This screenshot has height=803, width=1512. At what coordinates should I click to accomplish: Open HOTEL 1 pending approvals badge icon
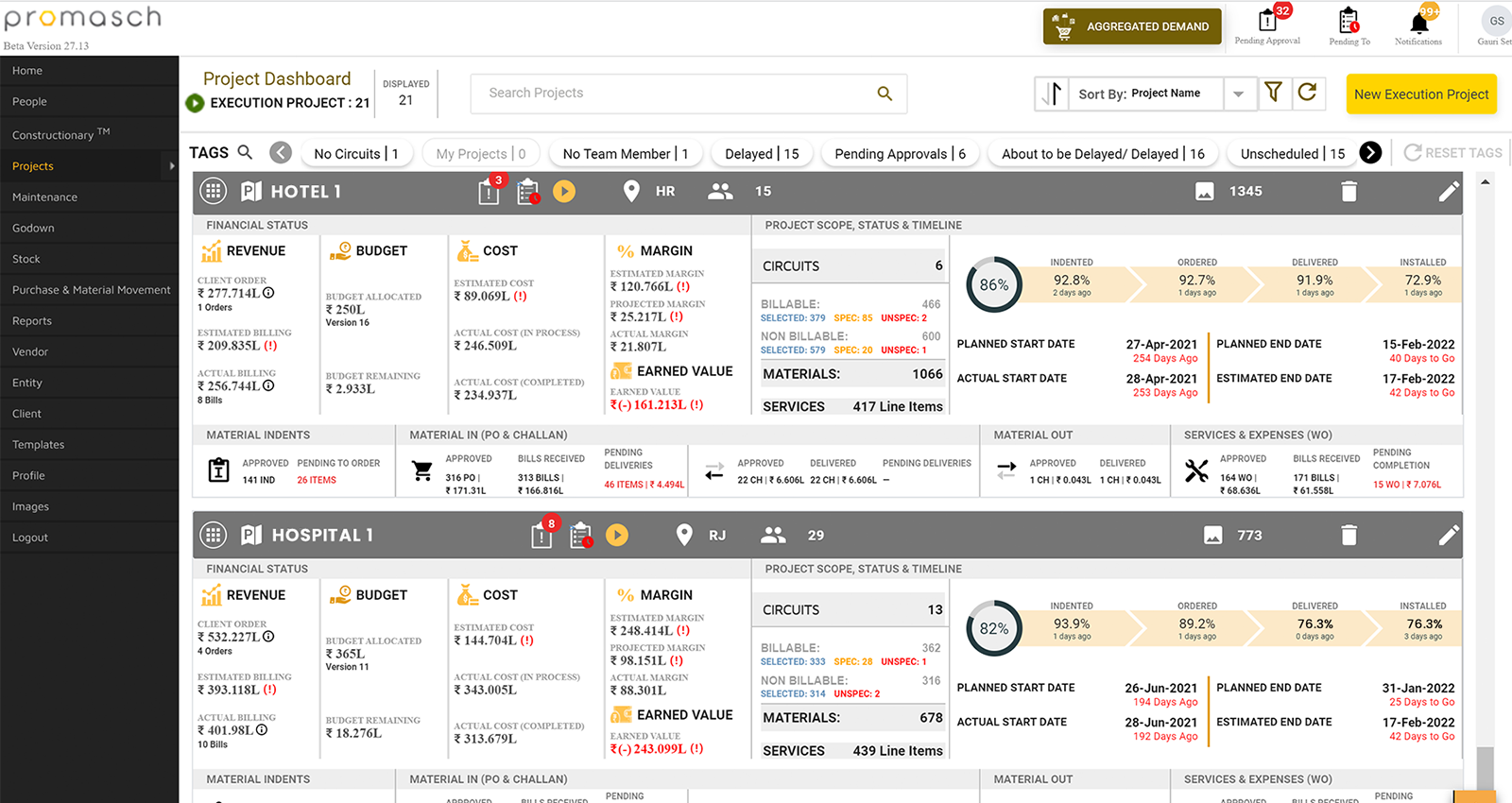tap(489, 192)
